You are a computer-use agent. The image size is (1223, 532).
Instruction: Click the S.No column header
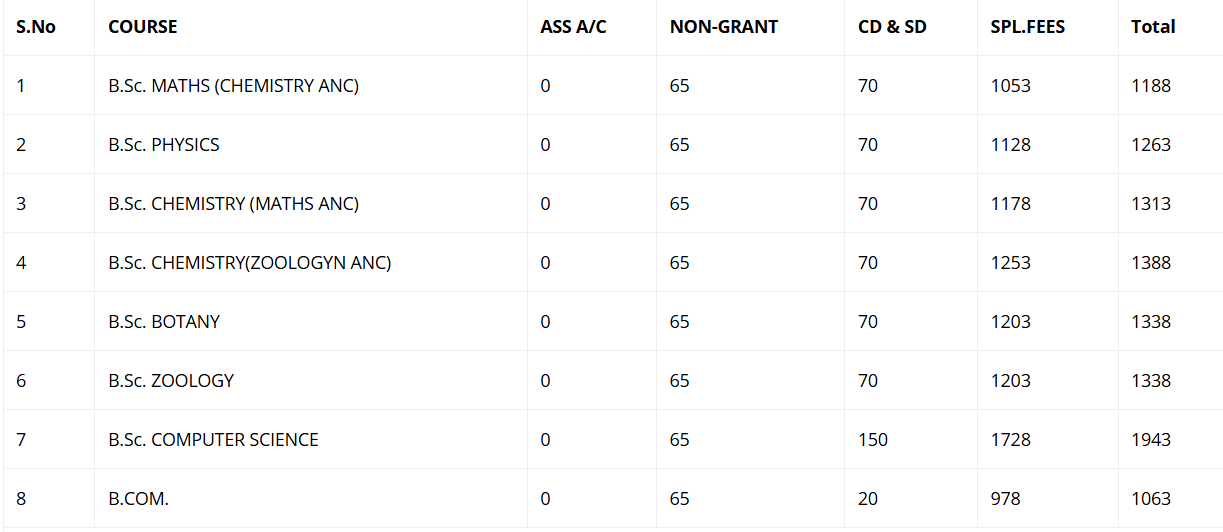pos(36,27)
